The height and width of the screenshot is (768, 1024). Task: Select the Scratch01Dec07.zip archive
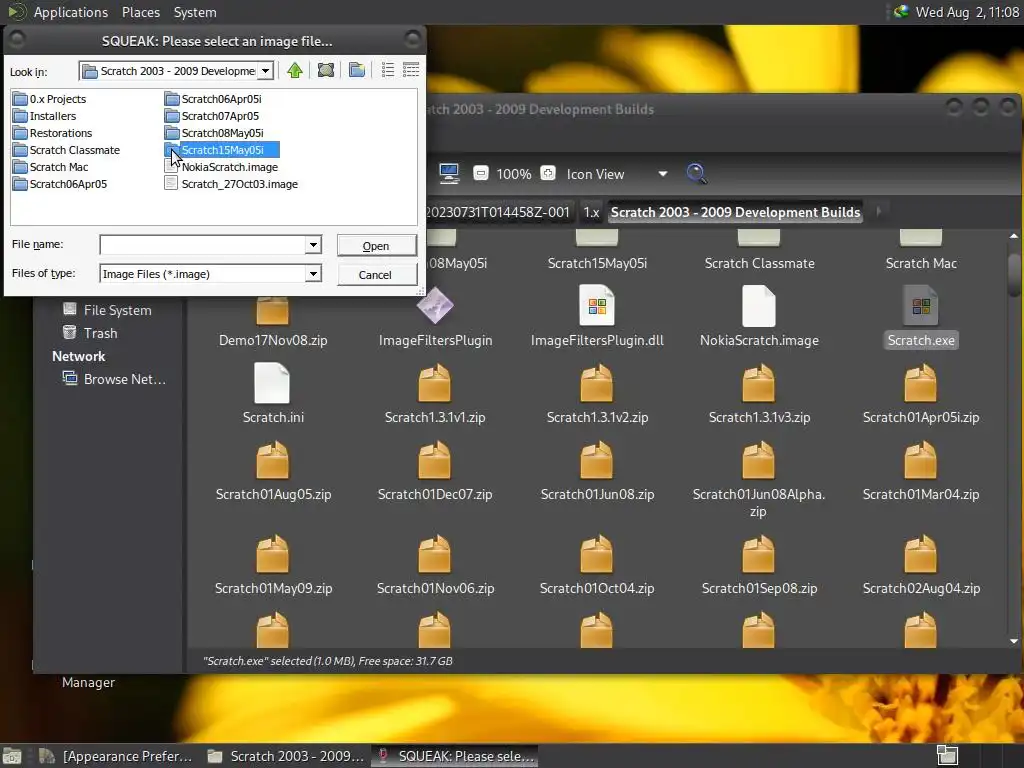point(435,472)
